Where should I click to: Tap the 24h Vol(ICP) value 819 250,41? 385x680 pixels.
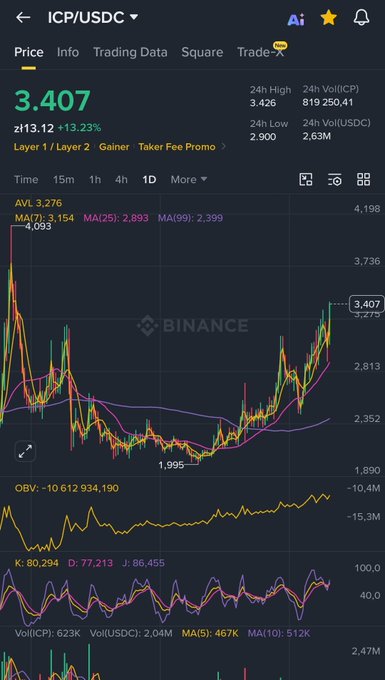point(328,103)
